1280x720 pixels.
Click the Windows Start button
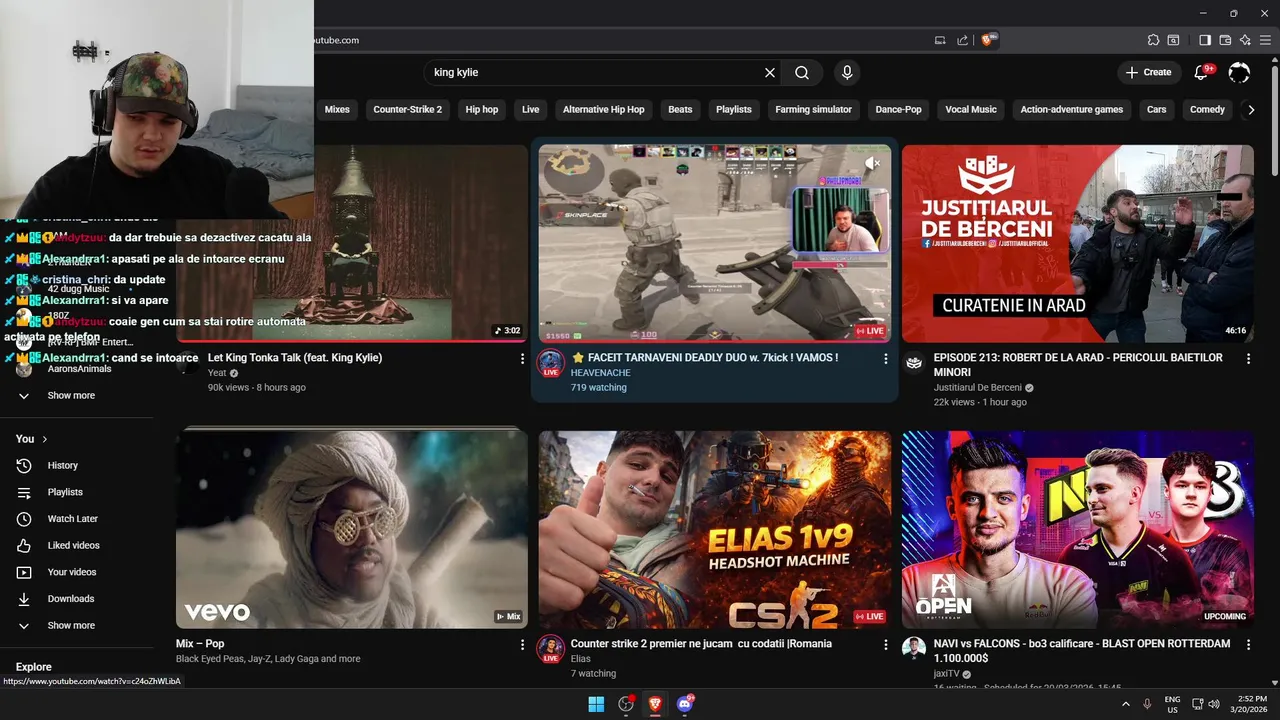point(596,704)
